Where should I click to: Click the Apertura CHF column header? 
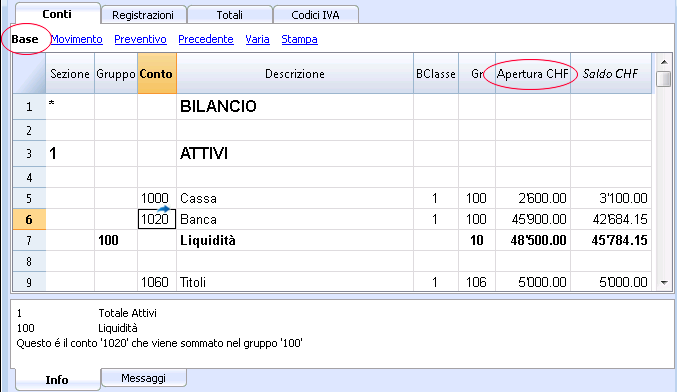[x=533, y=73]
